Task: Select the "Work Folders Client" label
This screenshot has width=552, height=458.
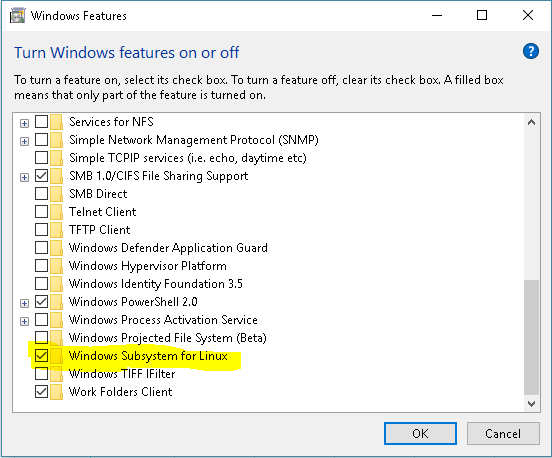Action: tap(120, 392)
